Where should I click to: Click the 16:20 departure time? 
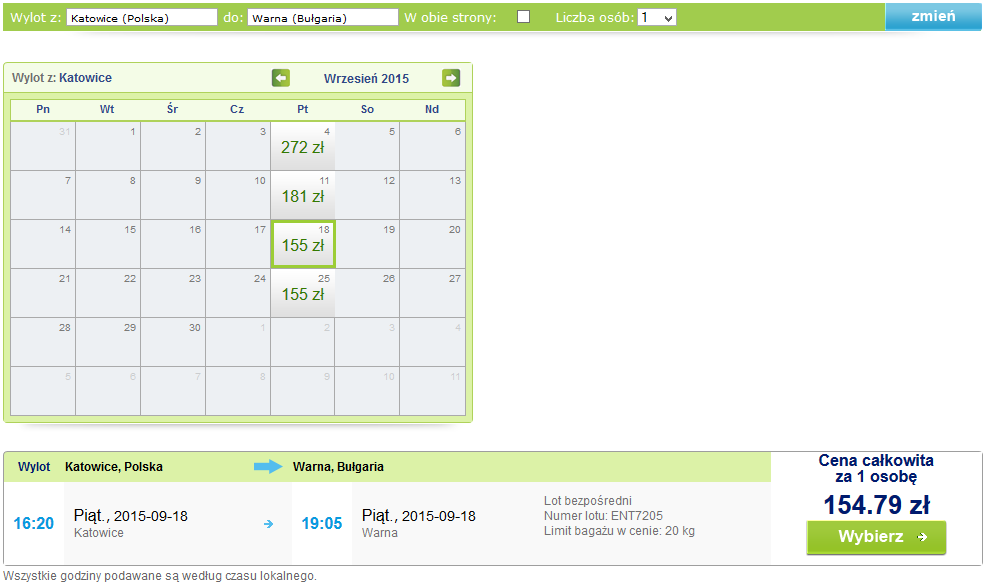pos(34,523)
